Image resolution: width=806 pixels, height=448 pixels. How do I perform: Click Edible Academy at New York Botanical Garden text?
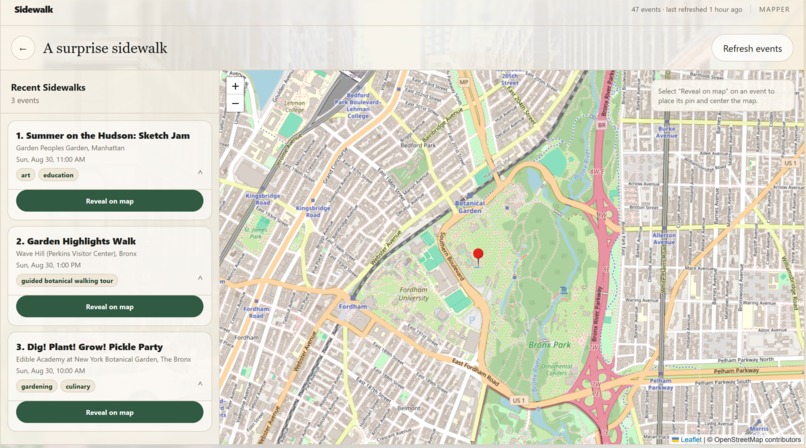pyautogui.click(x=103, y=360)
